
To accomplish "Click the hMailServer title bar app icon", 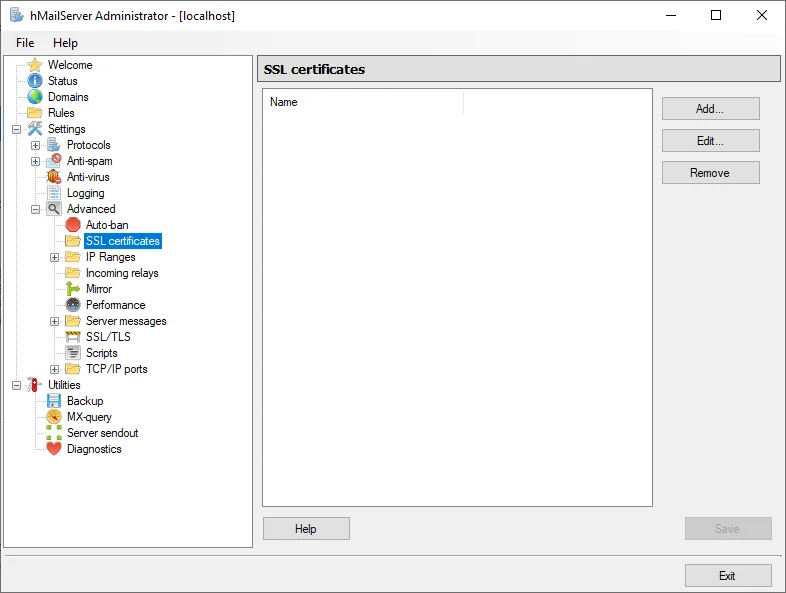I will 17,16.
